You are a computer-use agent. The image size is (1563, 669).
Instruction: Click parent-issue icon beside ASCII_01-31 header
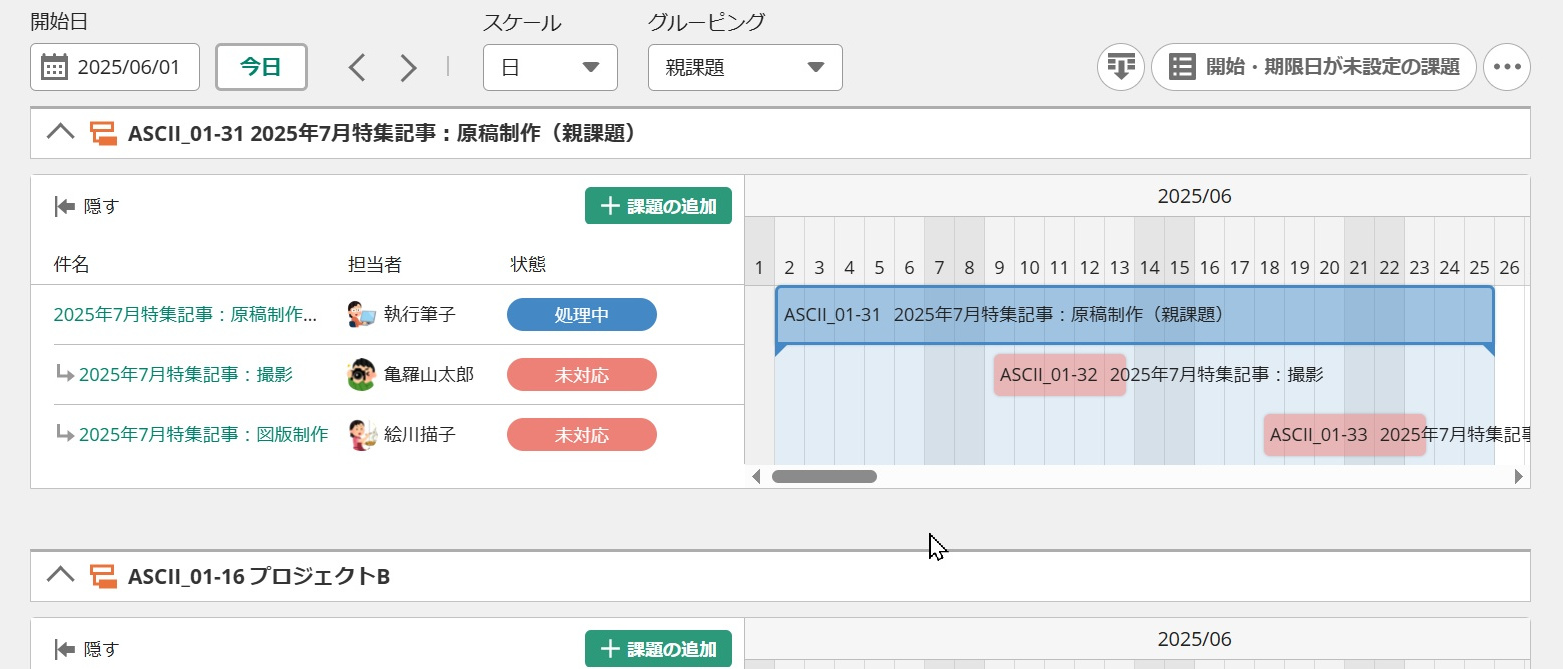(103, 133)
